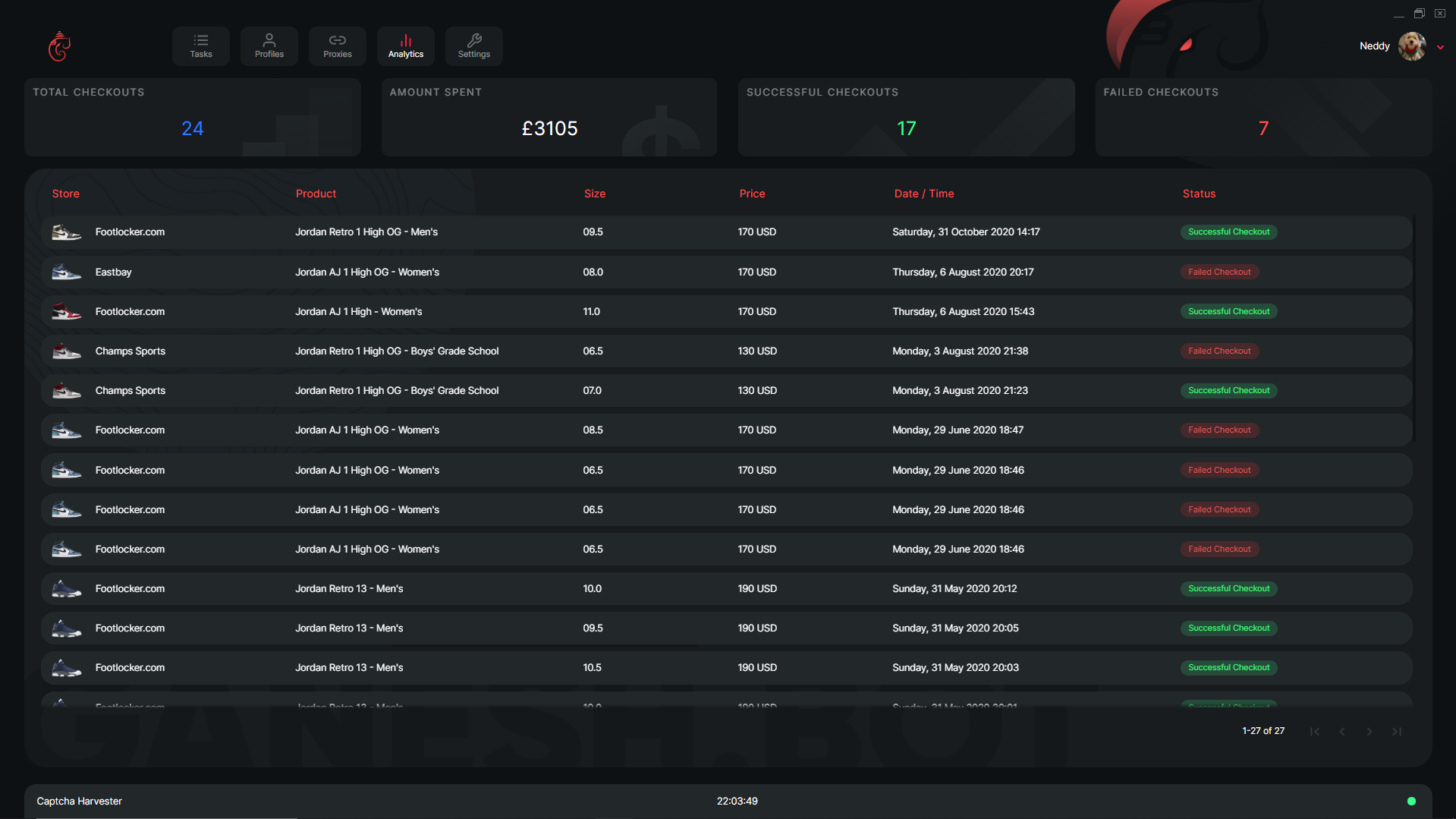Click the Captcha Harvester label
The image size is (1456, 819).
point(80,801)
